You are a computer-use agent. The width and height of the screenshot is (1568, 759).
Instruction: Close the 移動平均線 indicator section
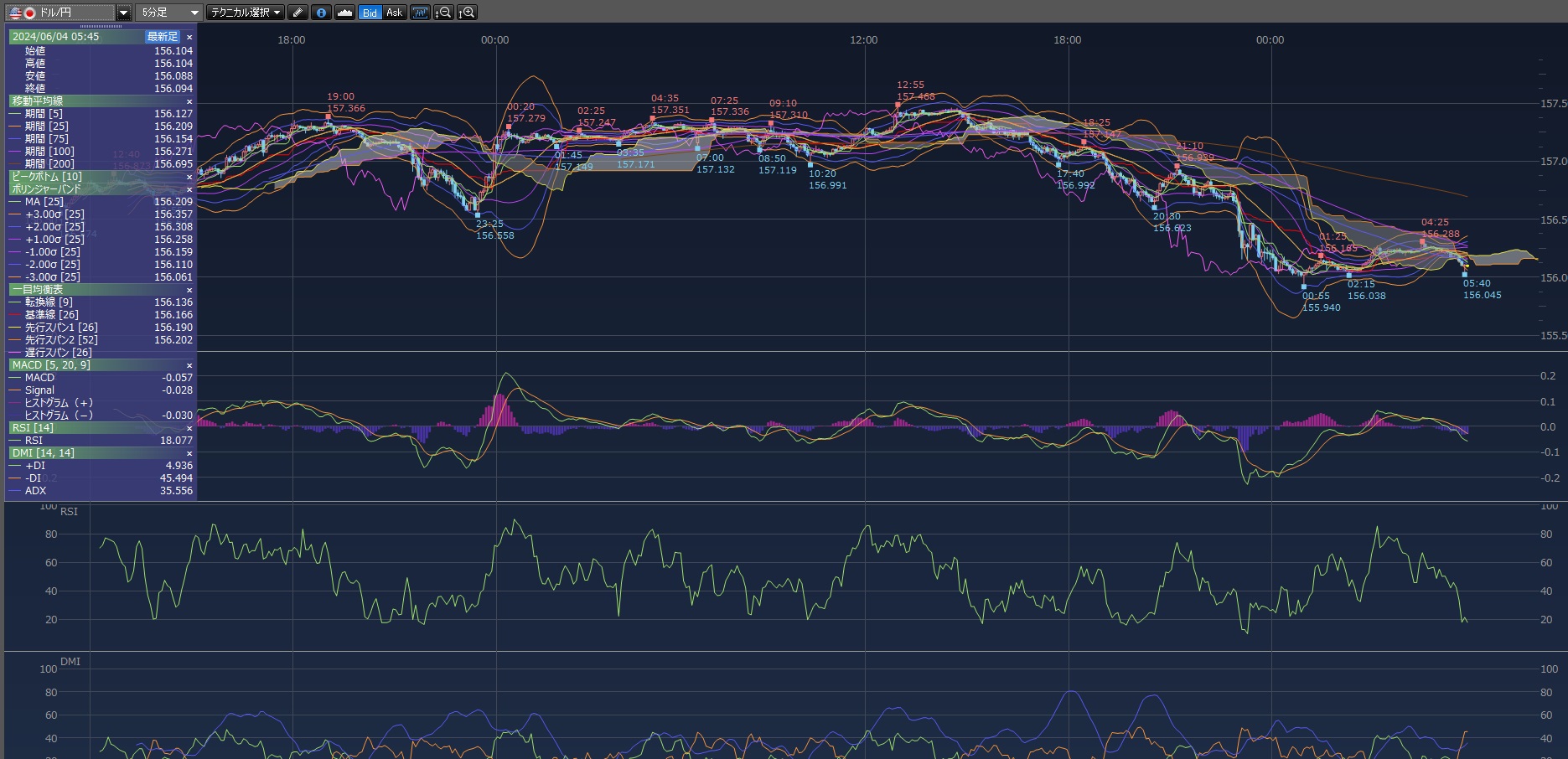pyautogui.click(x=189, y=101)
